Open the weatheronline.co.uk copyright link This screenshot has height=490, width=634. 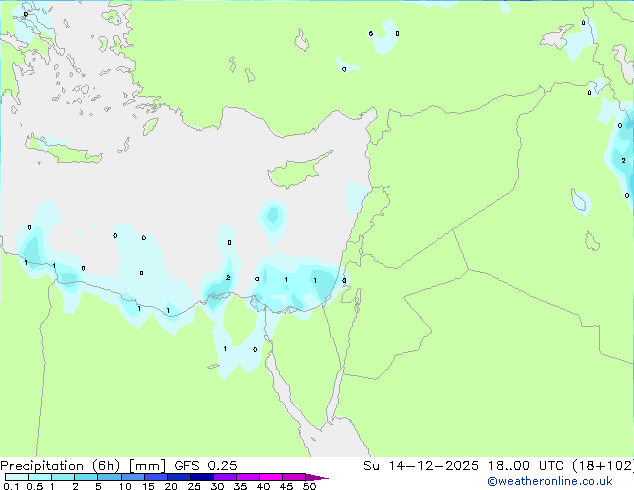(550, 481)
